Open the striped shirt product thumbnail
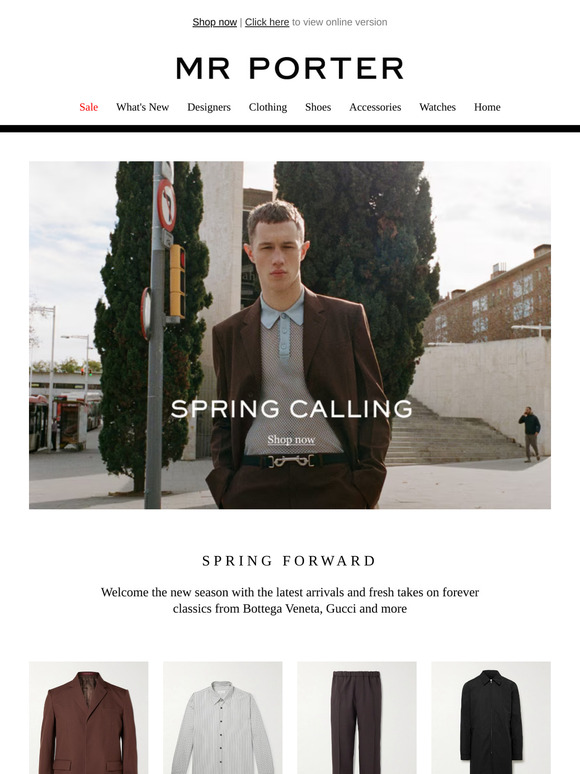This screenshot has height=774, width=580. tap(223, 718)
